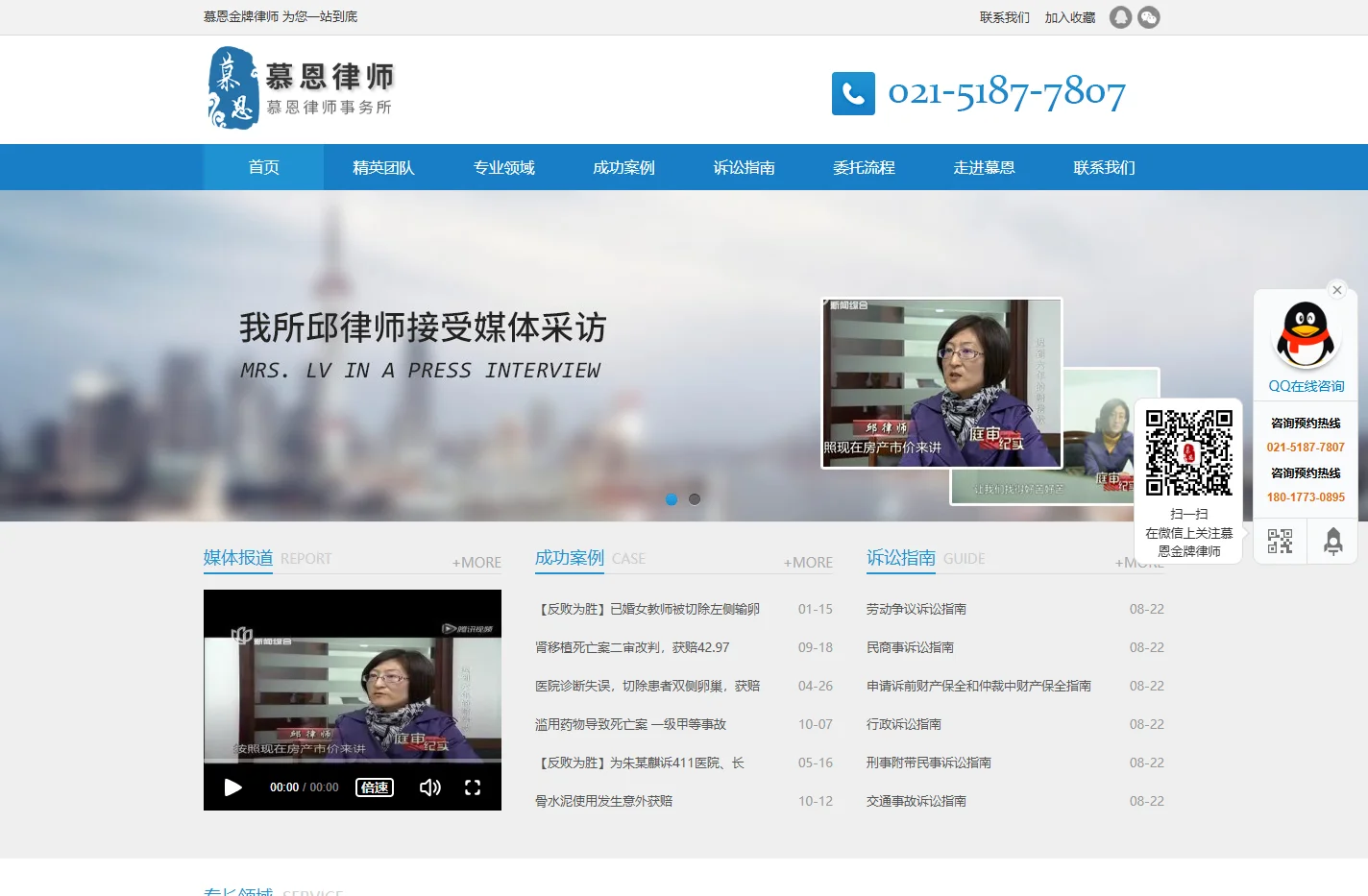The height and width of the screenshot is (896, 1368).
Task: Enter fullscreen for the video
Action: pos(473,787)
